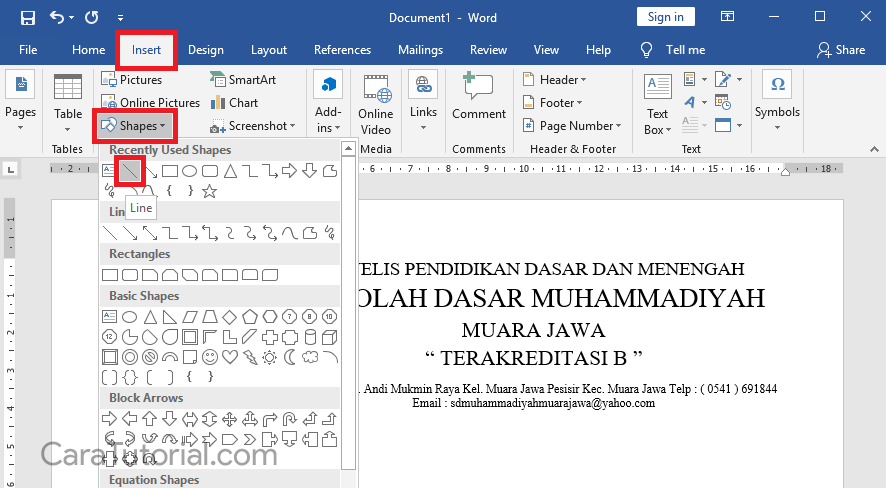
Task: Click the Date & Time icon
Action: pyautogui.click(x=723, y=102)
